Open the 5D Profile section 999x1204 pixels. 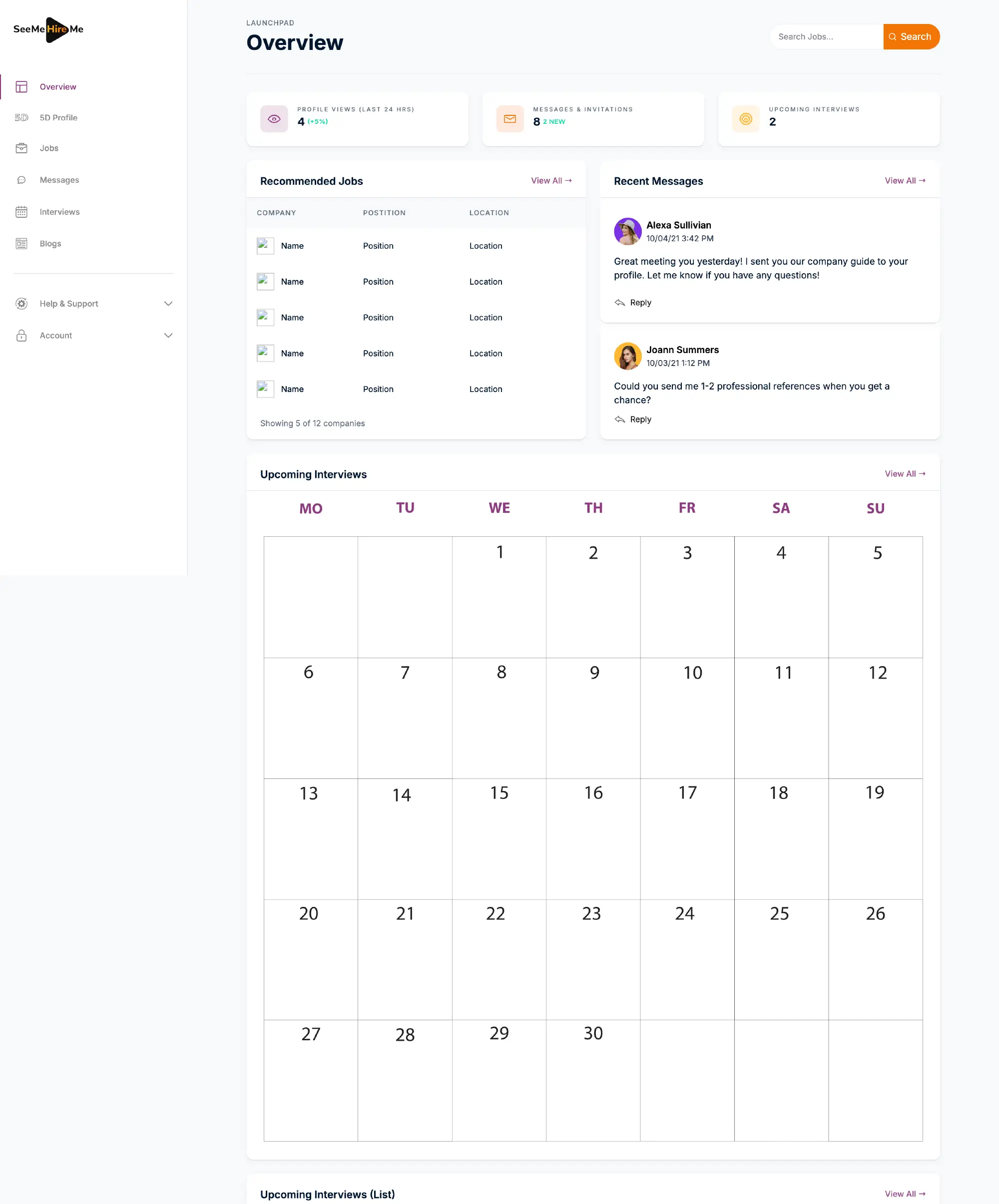pyautogui.click(x=58, y=117)
